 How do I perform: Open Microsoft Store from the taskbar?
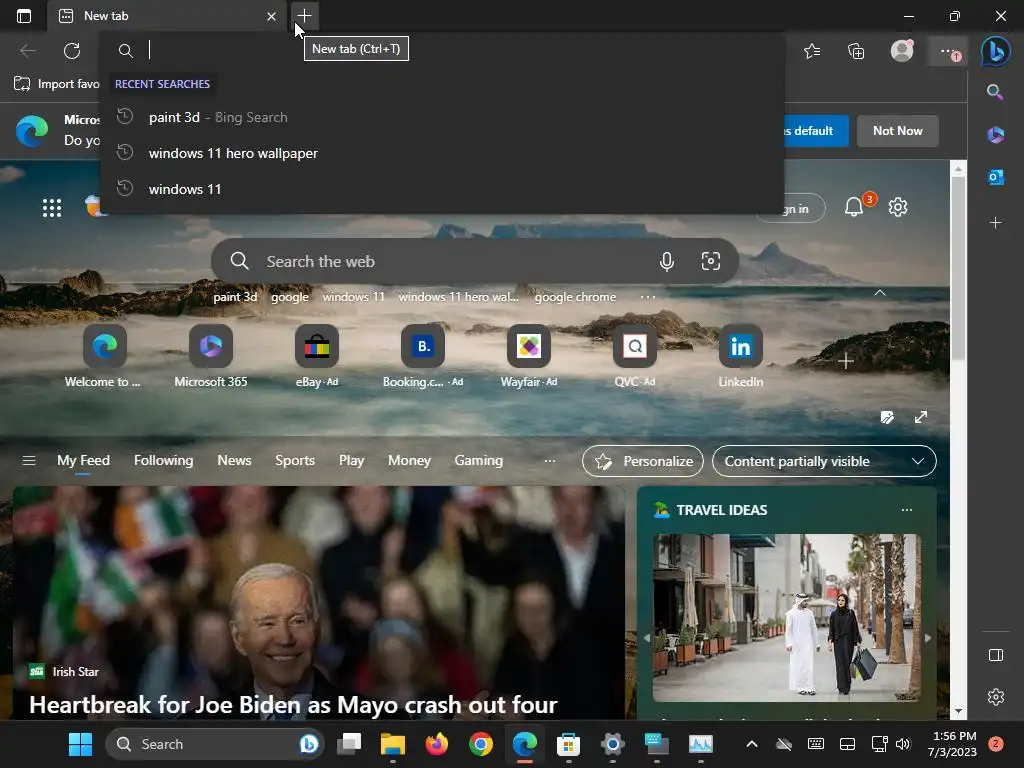tap(568, 744)
